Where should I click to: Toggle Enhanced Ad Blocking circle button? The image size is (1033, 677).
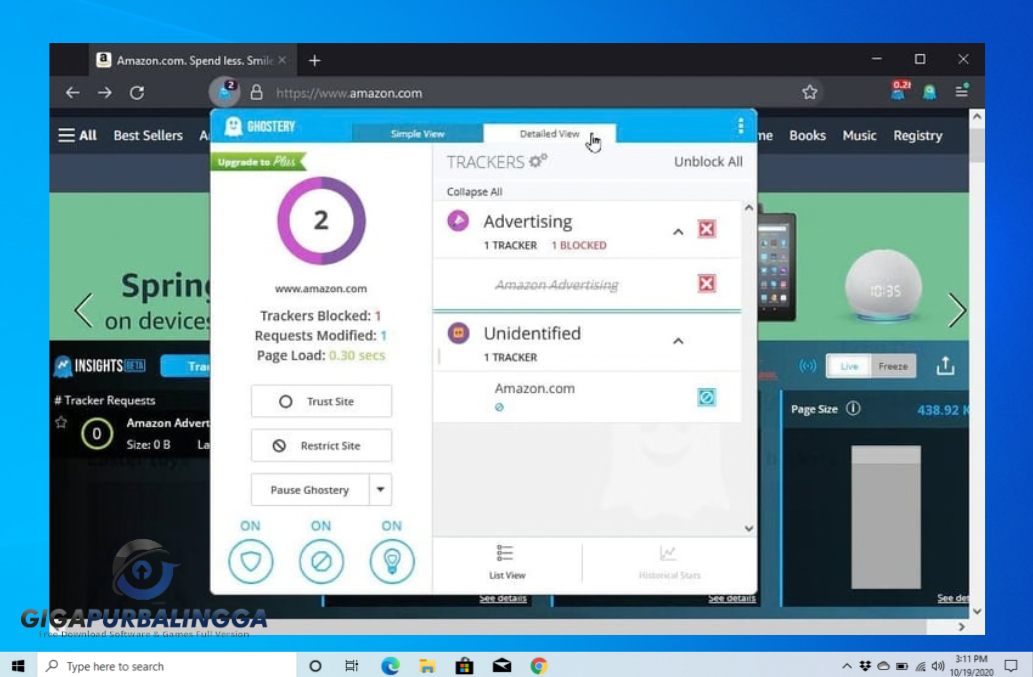[321, 561]
